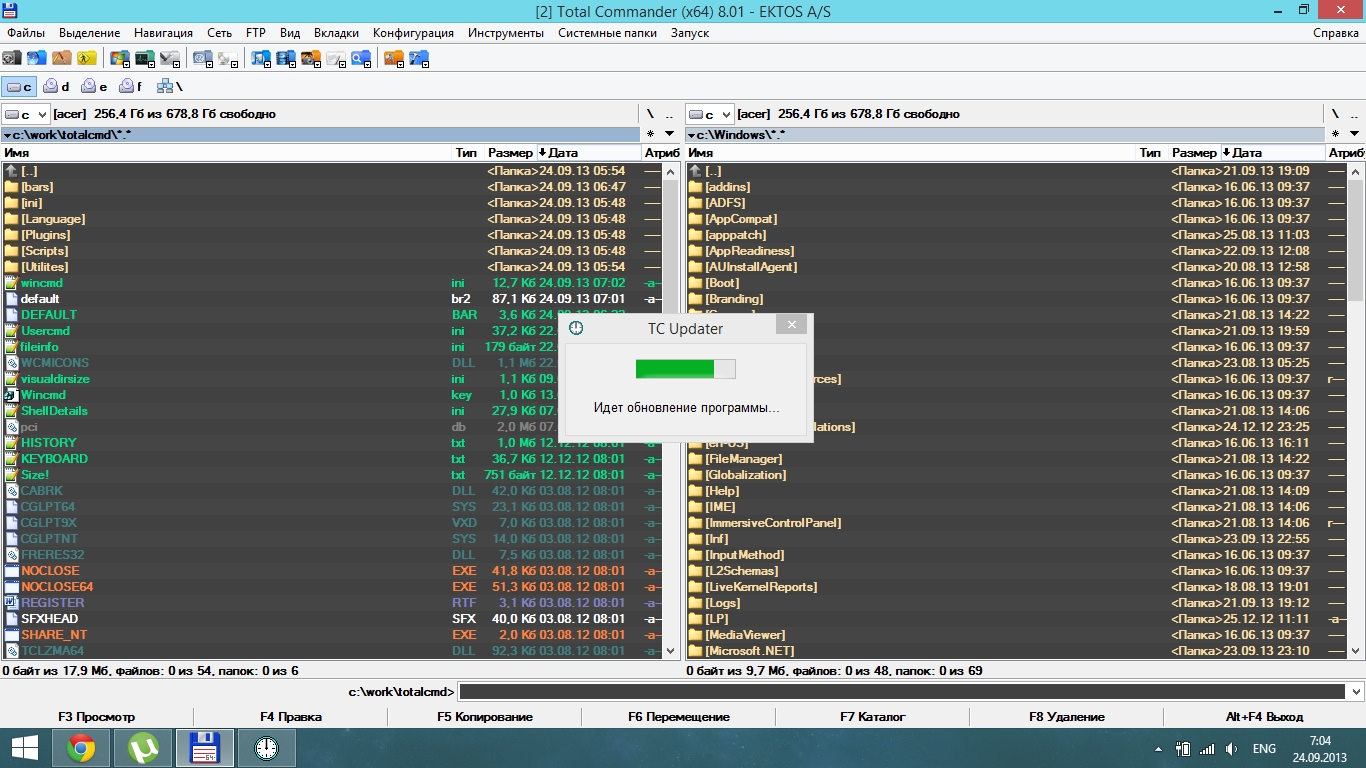
Task: Click the right panel vertical scrollbar
Action: click(1356, 410)
